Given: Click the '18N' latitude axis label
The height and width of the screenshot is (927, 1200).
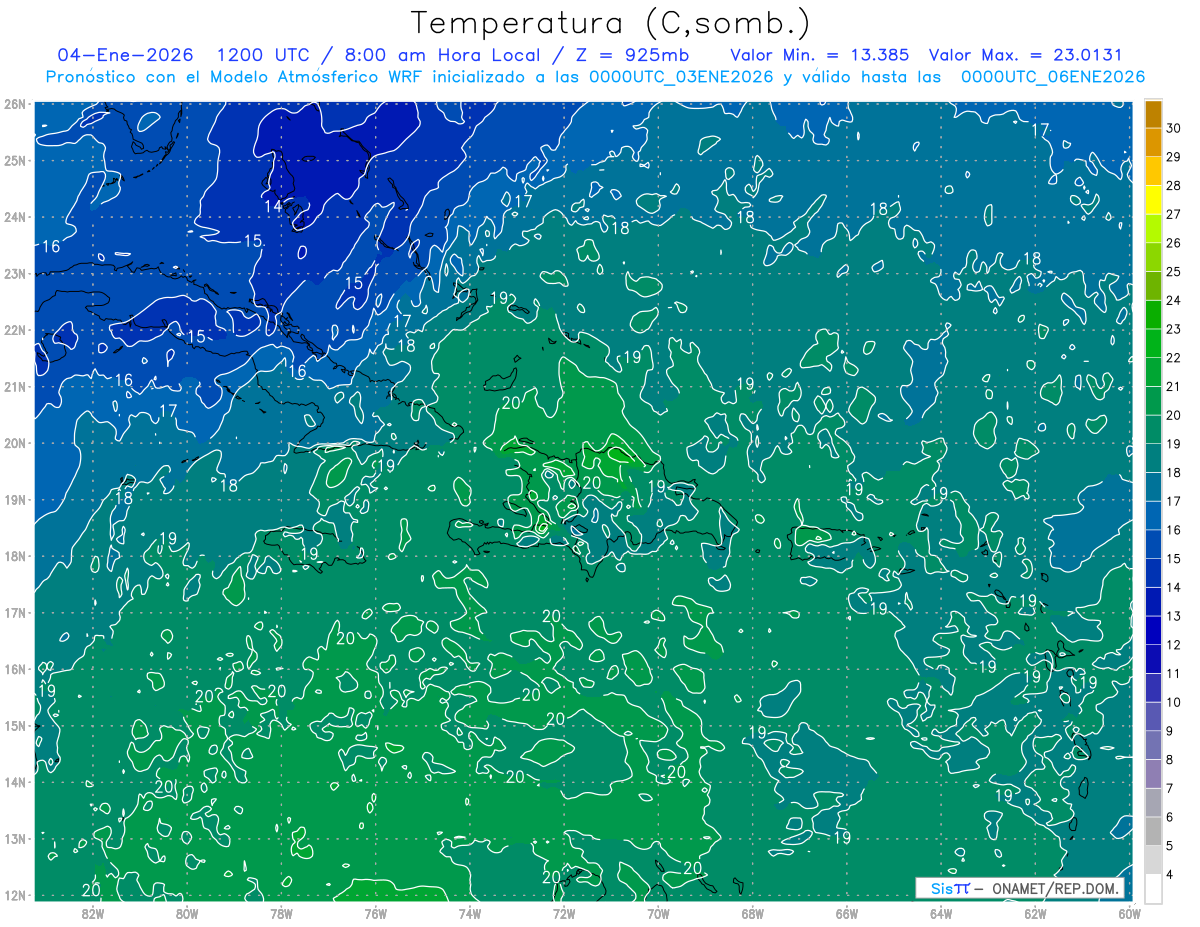Looking at the screenshot, I should click(x=14, y=556).
